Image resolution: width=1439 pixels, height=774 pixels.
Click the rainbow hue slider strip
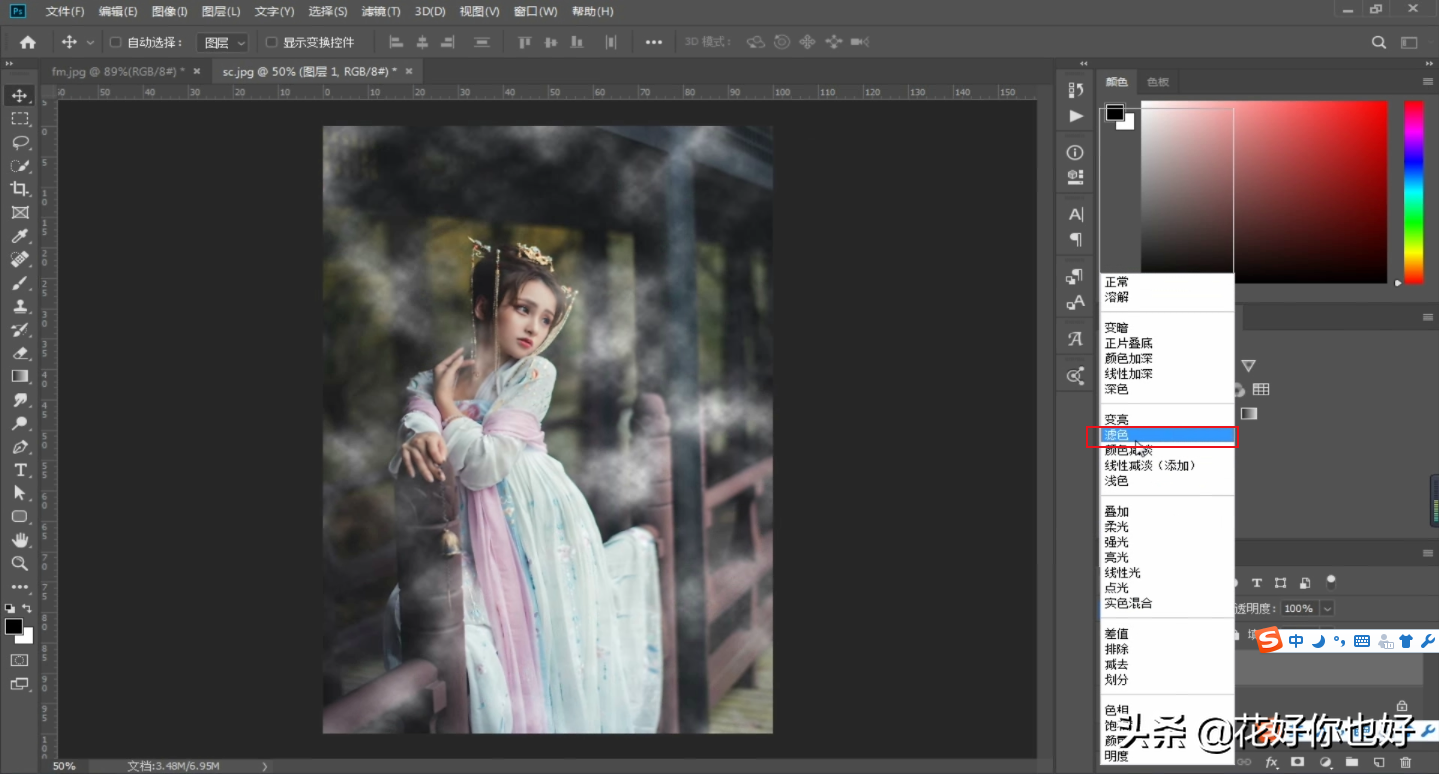click(x=1413, y=190)
